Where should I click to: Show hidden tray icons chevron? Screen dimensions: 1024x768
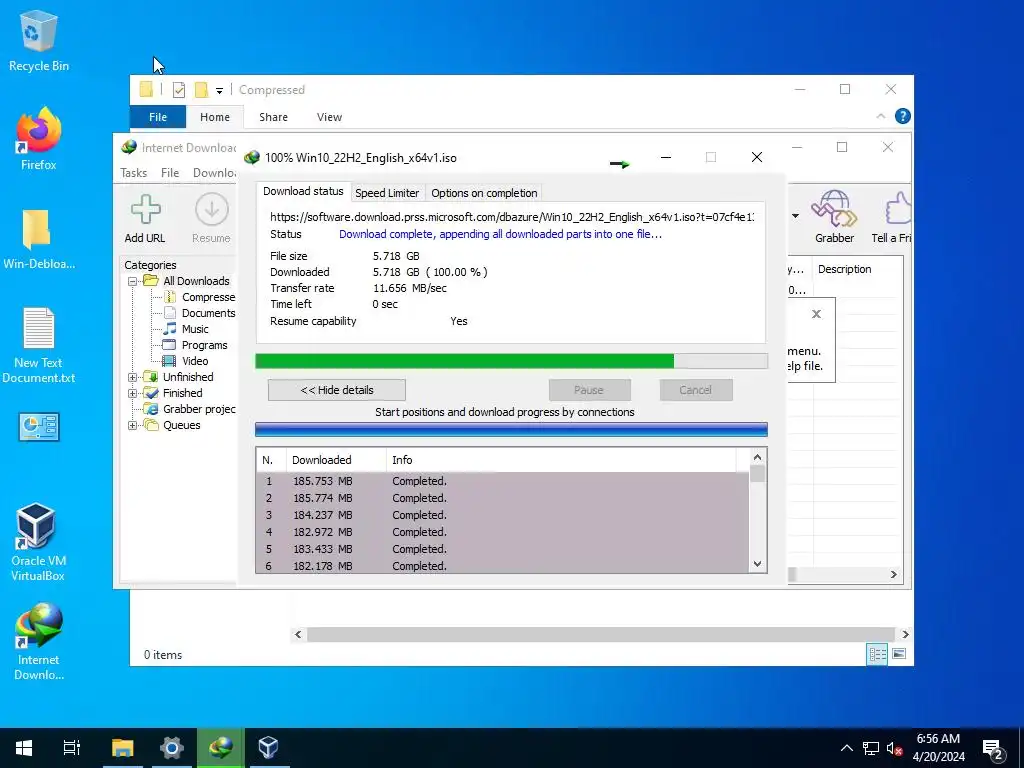click(x=846, y=748)
